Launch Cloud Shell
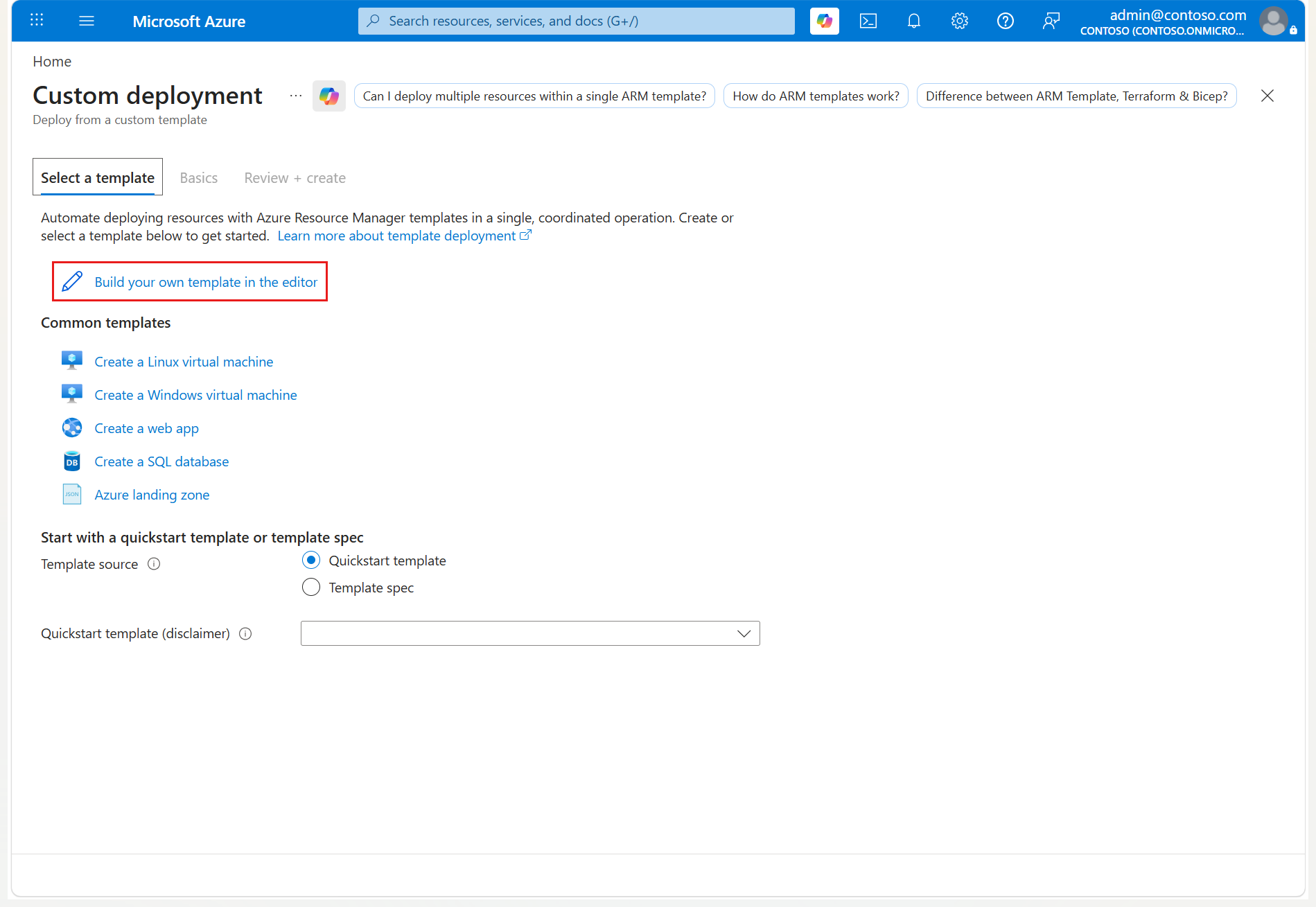This screenshot has height=907, width=1316. (868, 21)
